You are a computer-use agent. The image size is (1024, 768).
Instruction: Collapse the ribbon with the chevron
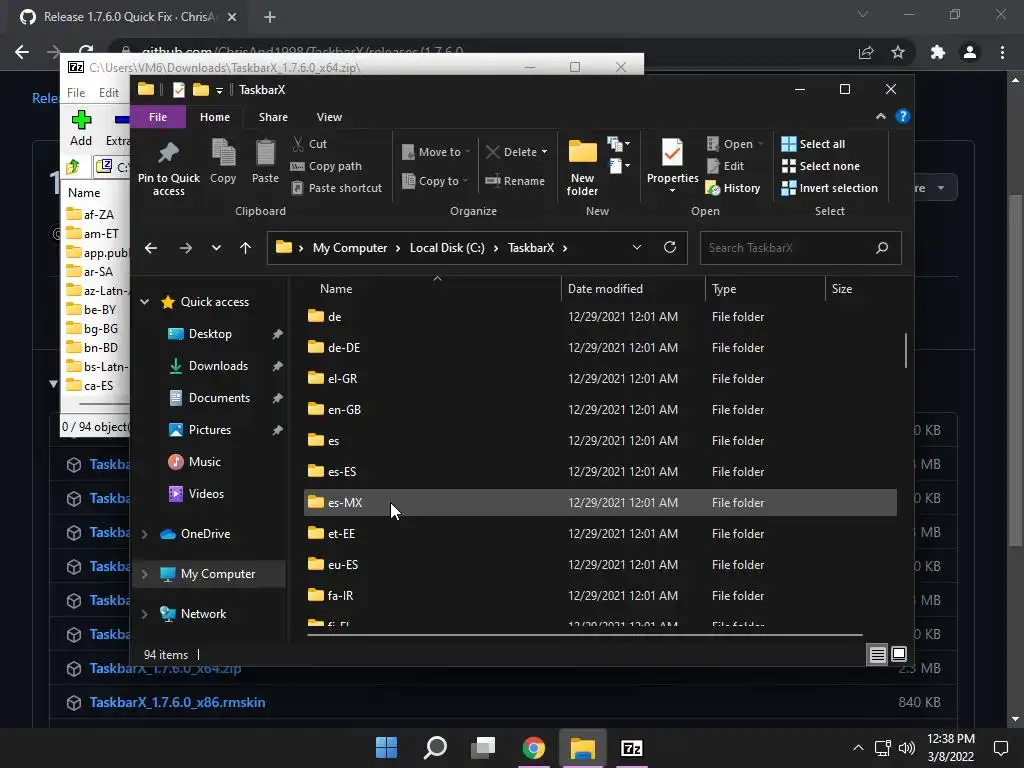coord(880,116)
